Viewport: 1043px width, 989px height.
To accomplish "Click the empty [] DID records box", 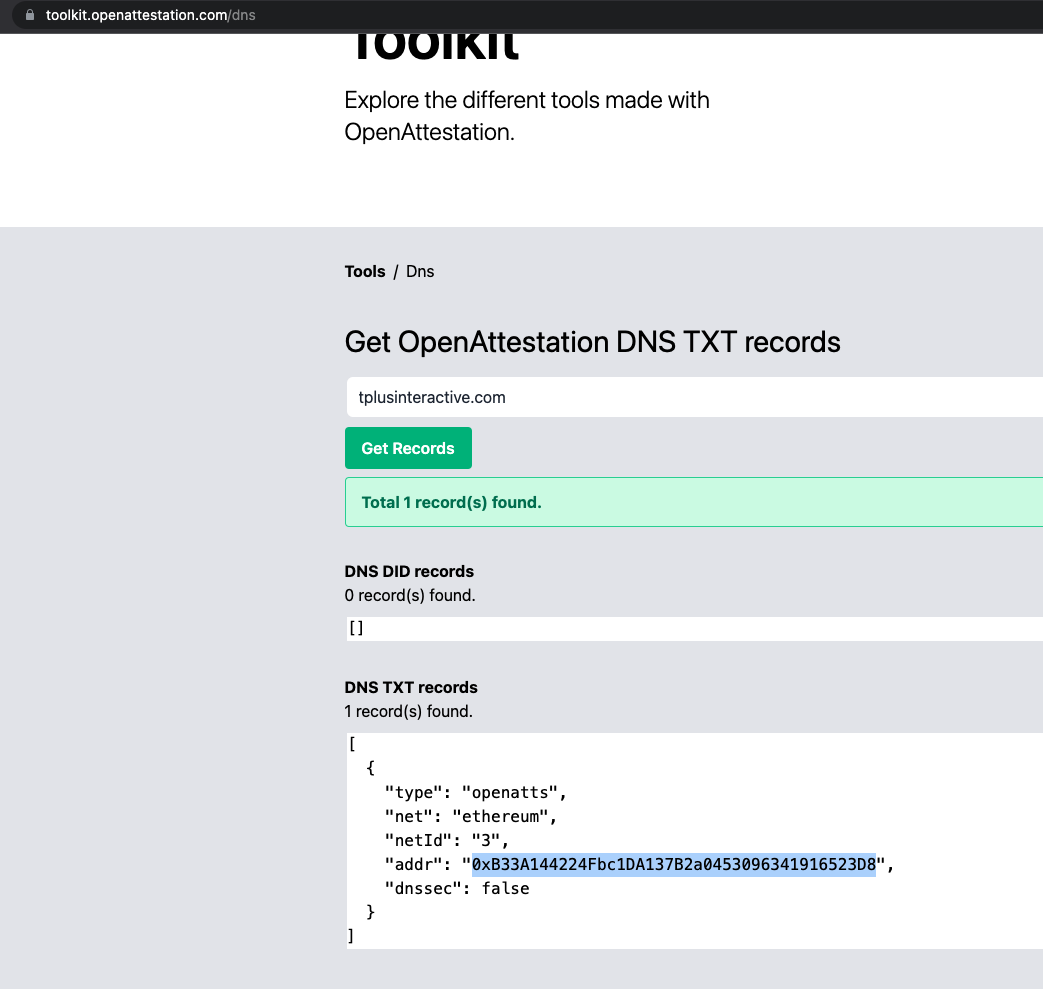I will tap(694, 629).
